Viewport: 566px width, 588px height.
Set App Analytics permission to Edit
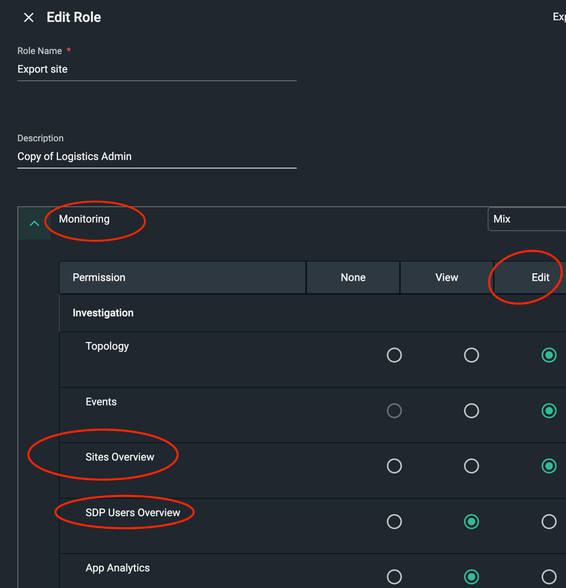tap(549, 577)
